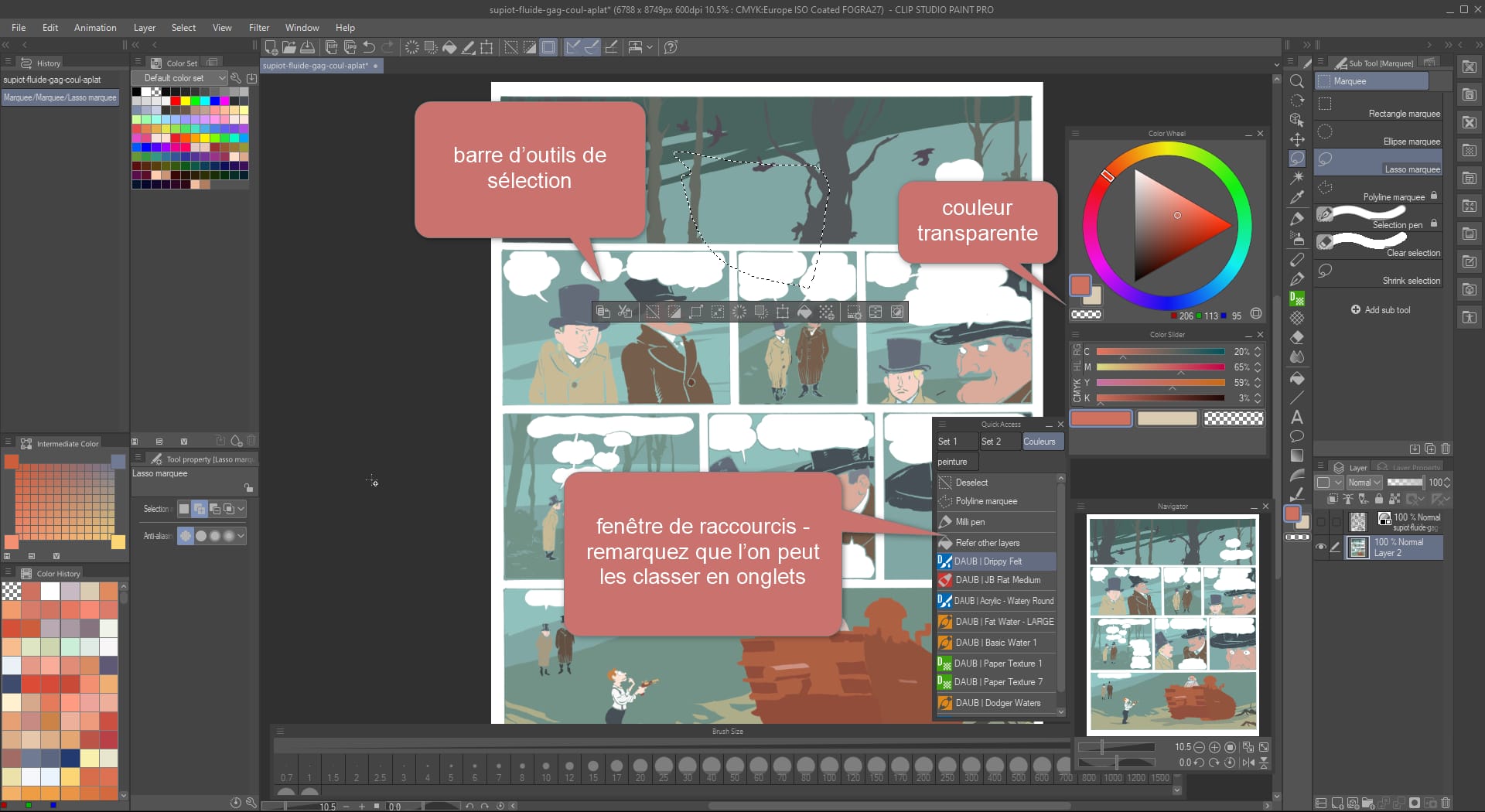Select history step Marquee/Lasso marquee
This screenshot has height=812, width=1485.
coord(60,97)
